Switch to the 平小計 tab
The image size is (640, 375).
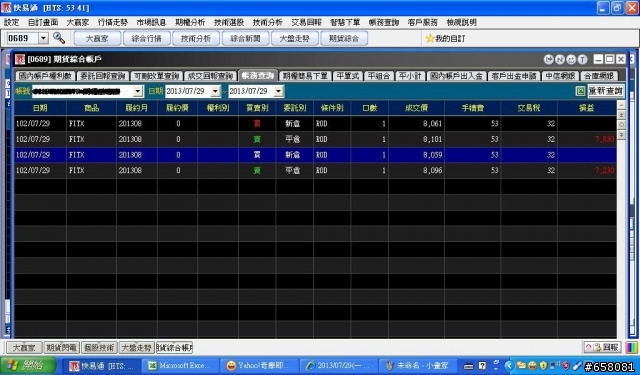[411, 76]
